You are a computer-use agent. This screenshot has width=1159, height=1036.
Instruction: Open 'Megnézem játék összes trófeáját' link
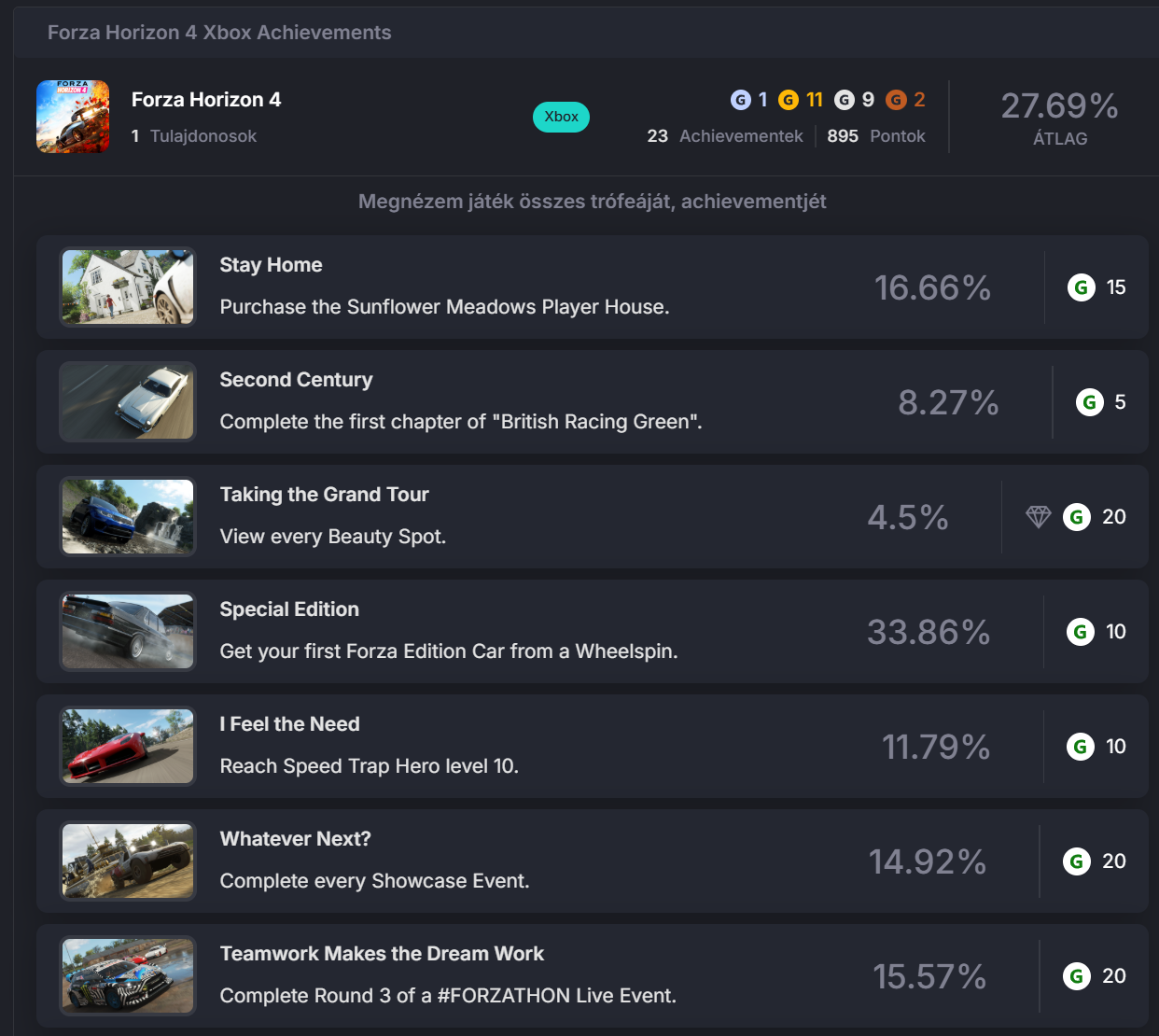pos(592,202)
